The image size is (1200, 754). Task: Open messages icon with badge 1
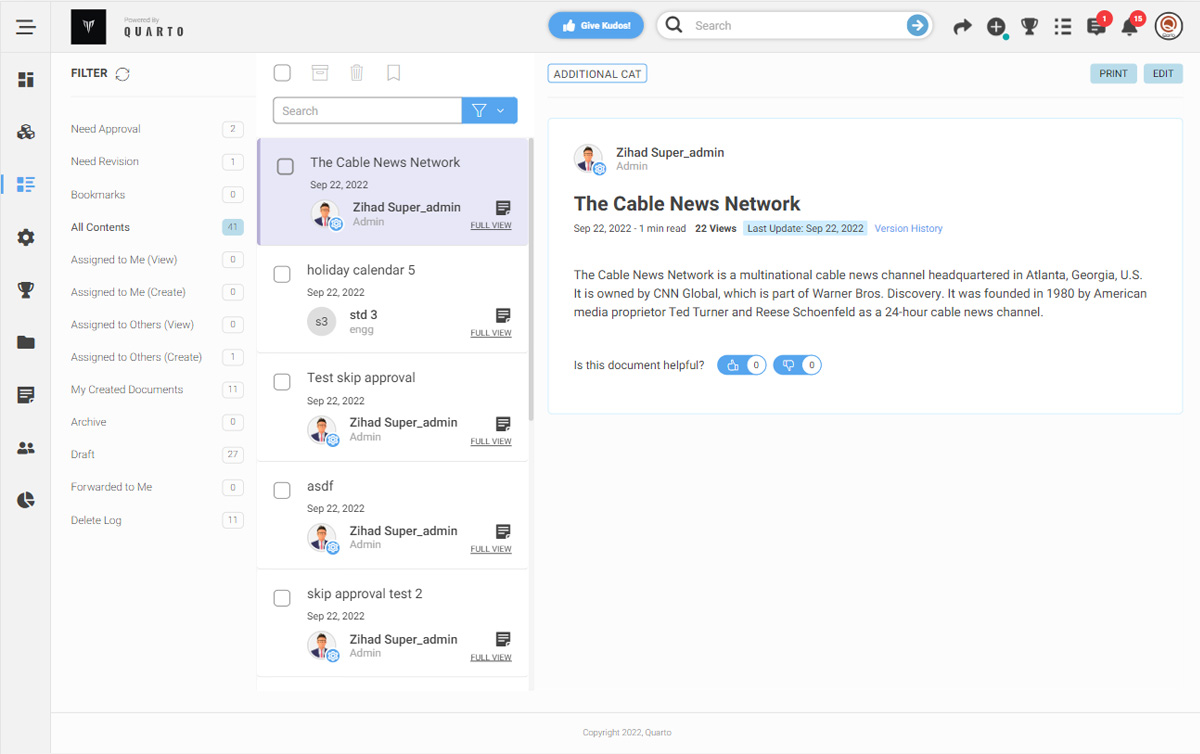click(x=1096, y=27)
